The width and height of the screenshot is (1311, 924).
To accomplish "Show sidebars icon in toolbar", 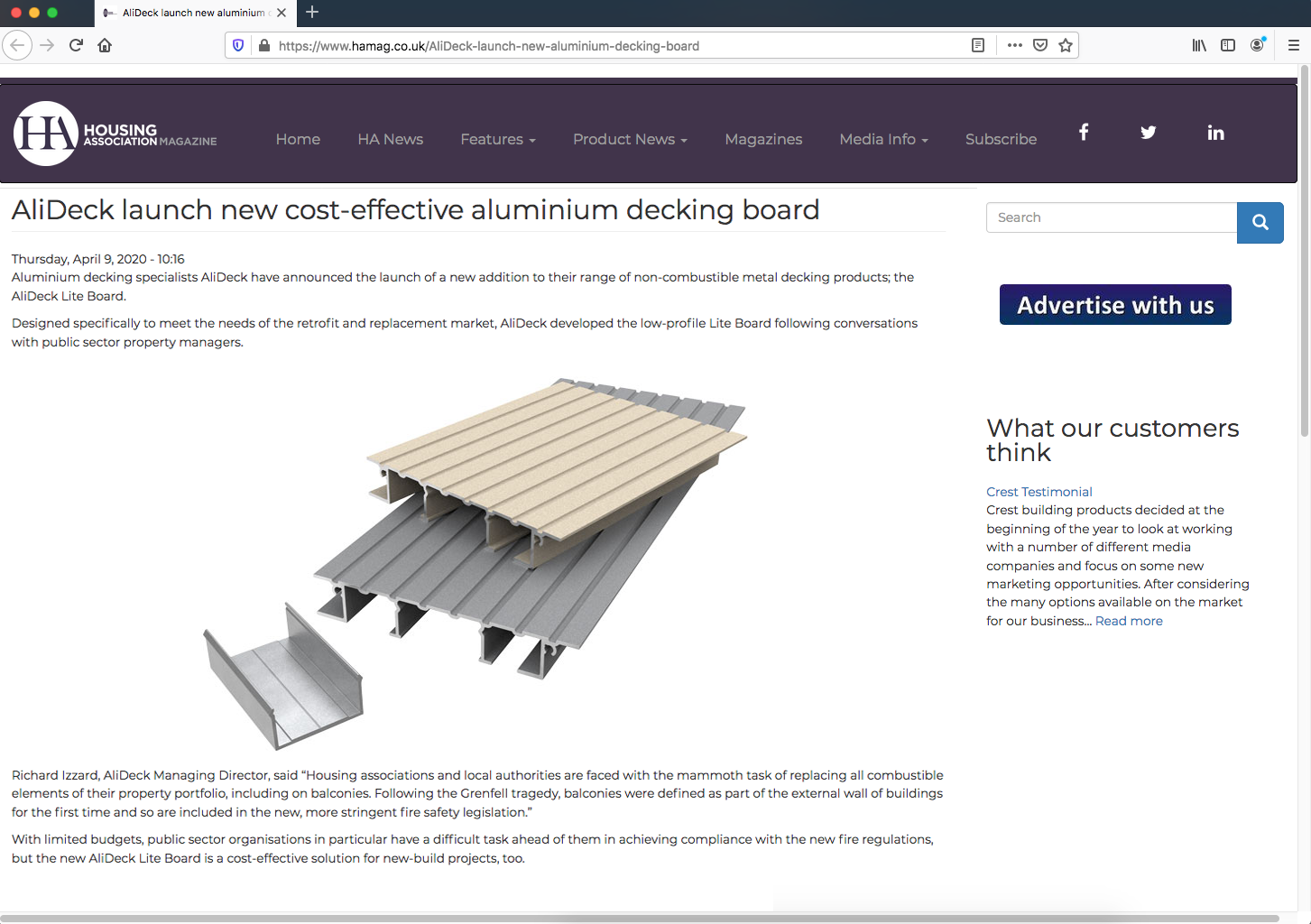I will pyautogui.click(x=1228, y=45).
